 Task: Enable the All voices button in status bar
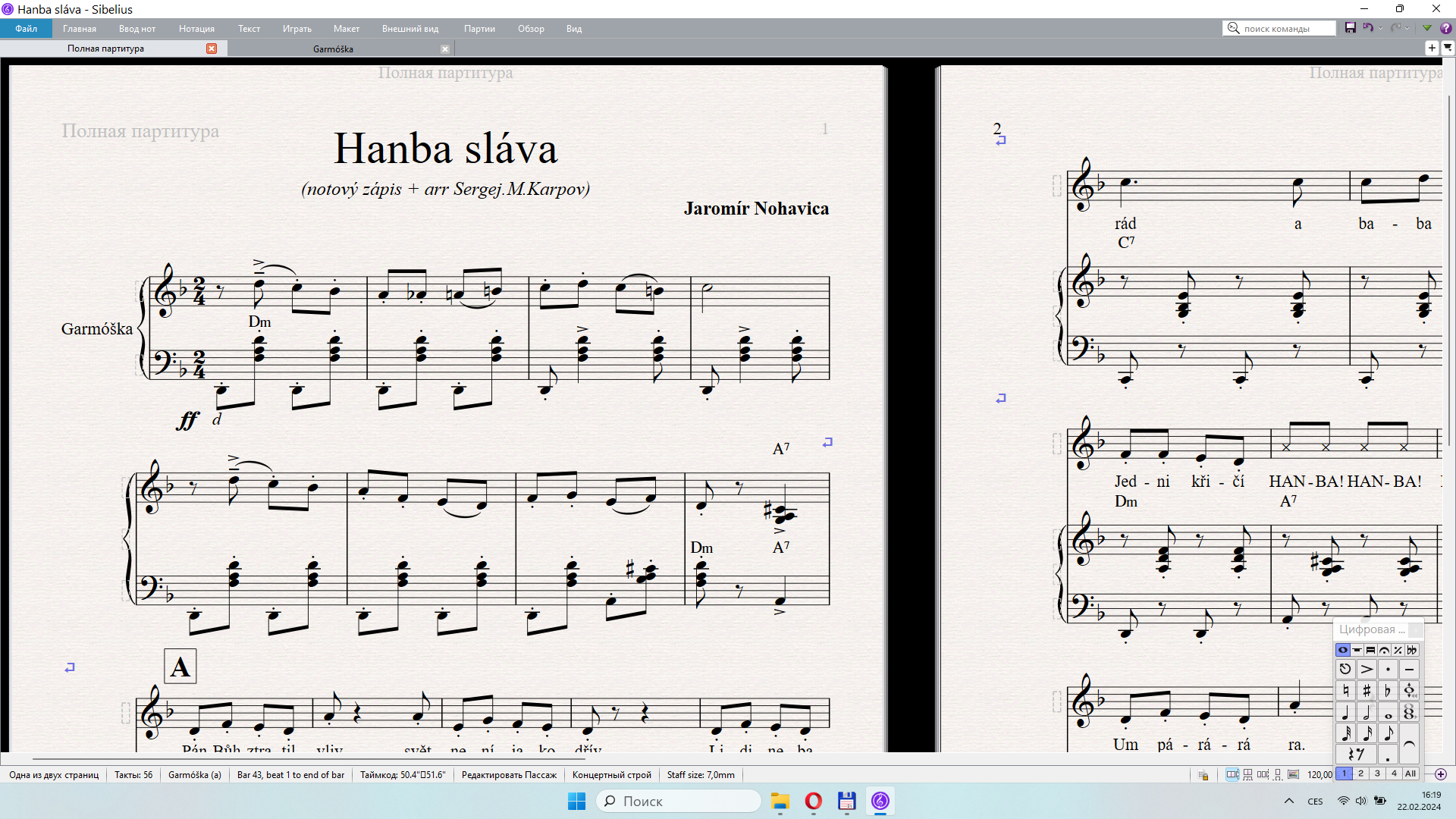[x=1410, y=774]
